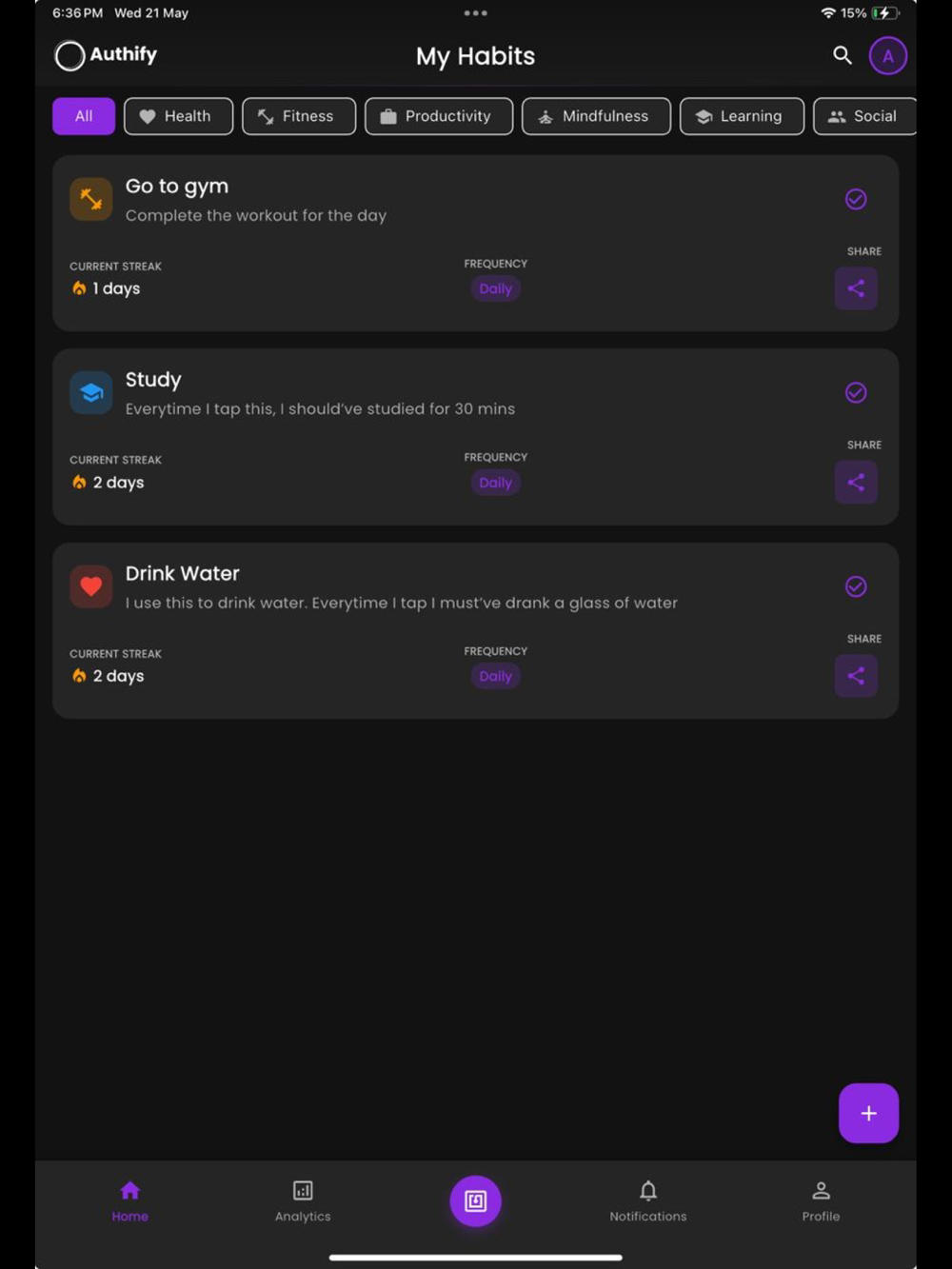Switch to the Mindfulness filter
Viewport: 952px width, 1269px height.
pyautogui.click(x=595, y=116)
